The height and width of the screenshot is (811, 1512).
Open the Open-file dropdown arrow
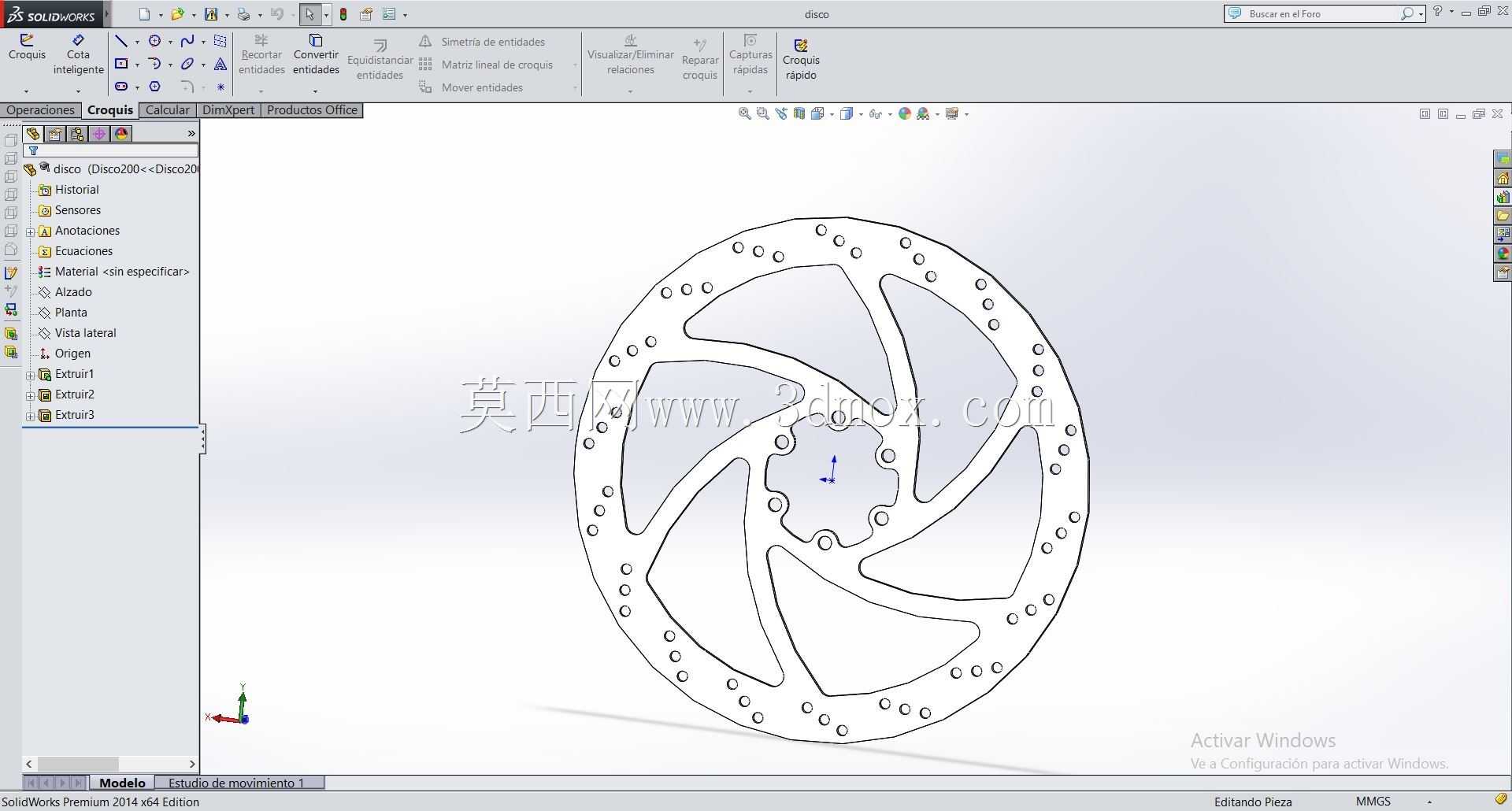194,15
